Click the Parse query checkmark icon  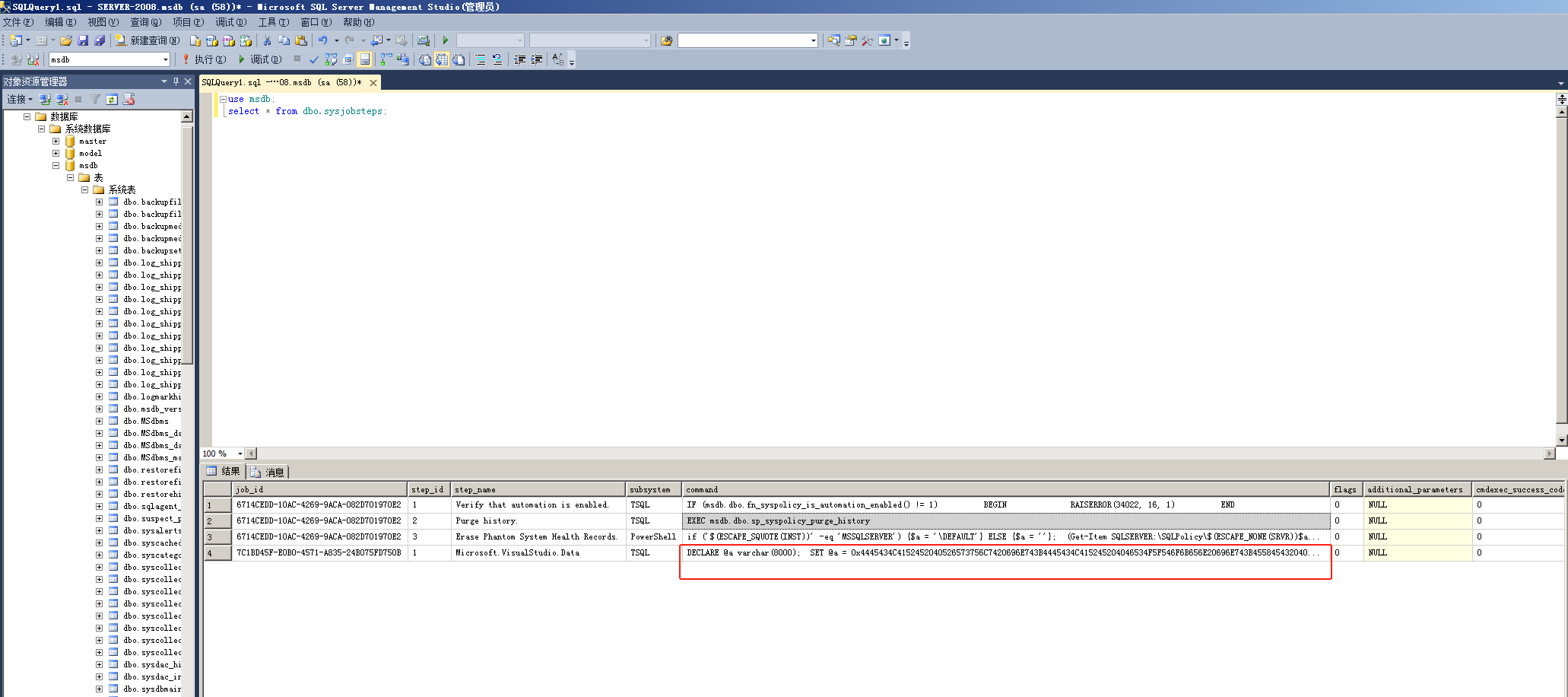click(x=313, y=59)
